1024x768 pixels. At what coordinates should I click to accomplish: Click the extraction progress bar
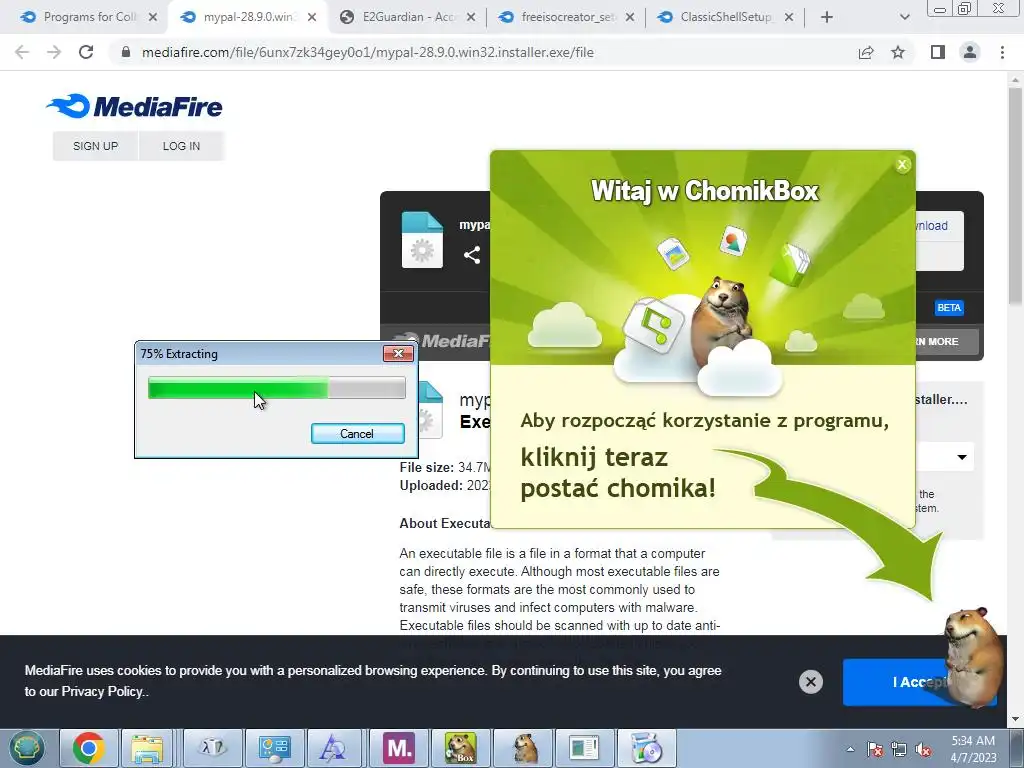276,387
